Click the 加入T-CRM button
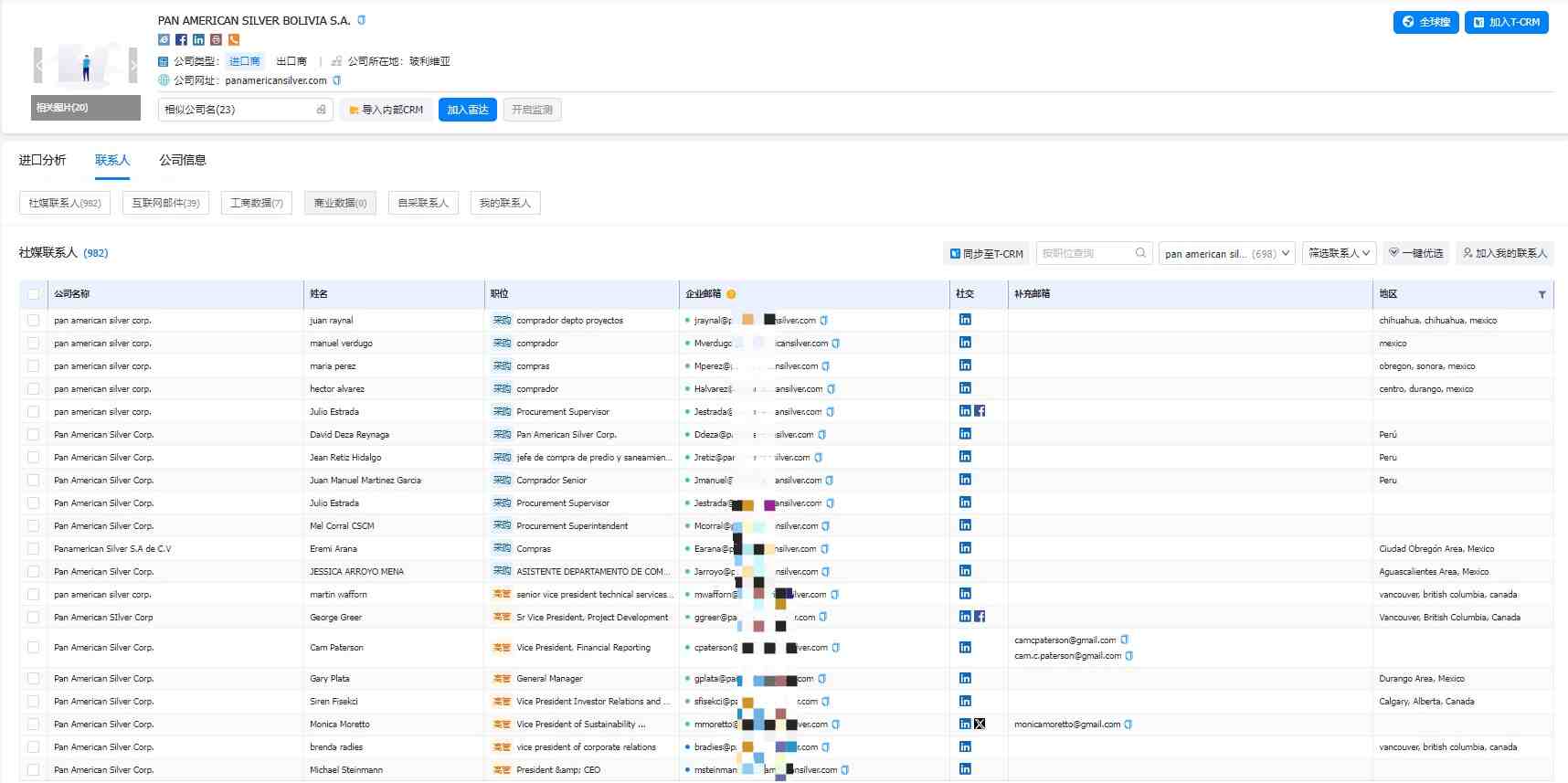Image resolution: width=1568 pixels, height=783 pixels. 1506,22
